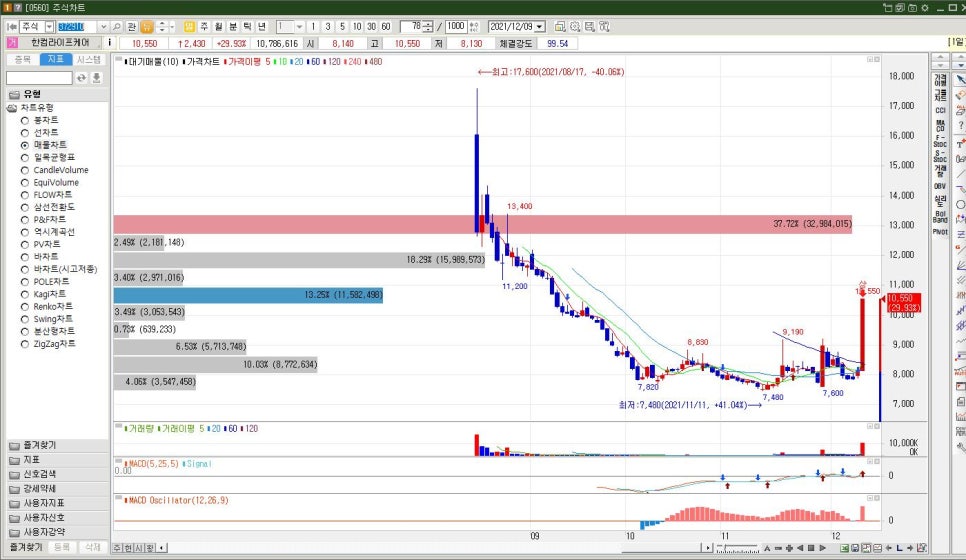Click the Bol Band indicator shortcut
The height and width of the screenshot is (560, 966).
click(x=940, y=217)
